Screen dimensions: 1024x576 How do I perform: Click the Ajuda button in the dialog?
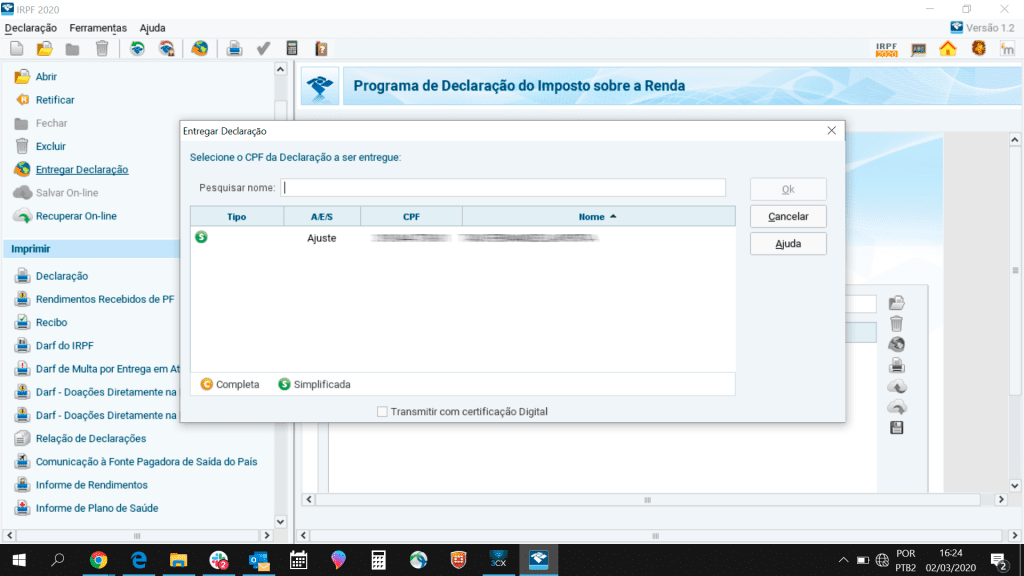pos(788,244)
